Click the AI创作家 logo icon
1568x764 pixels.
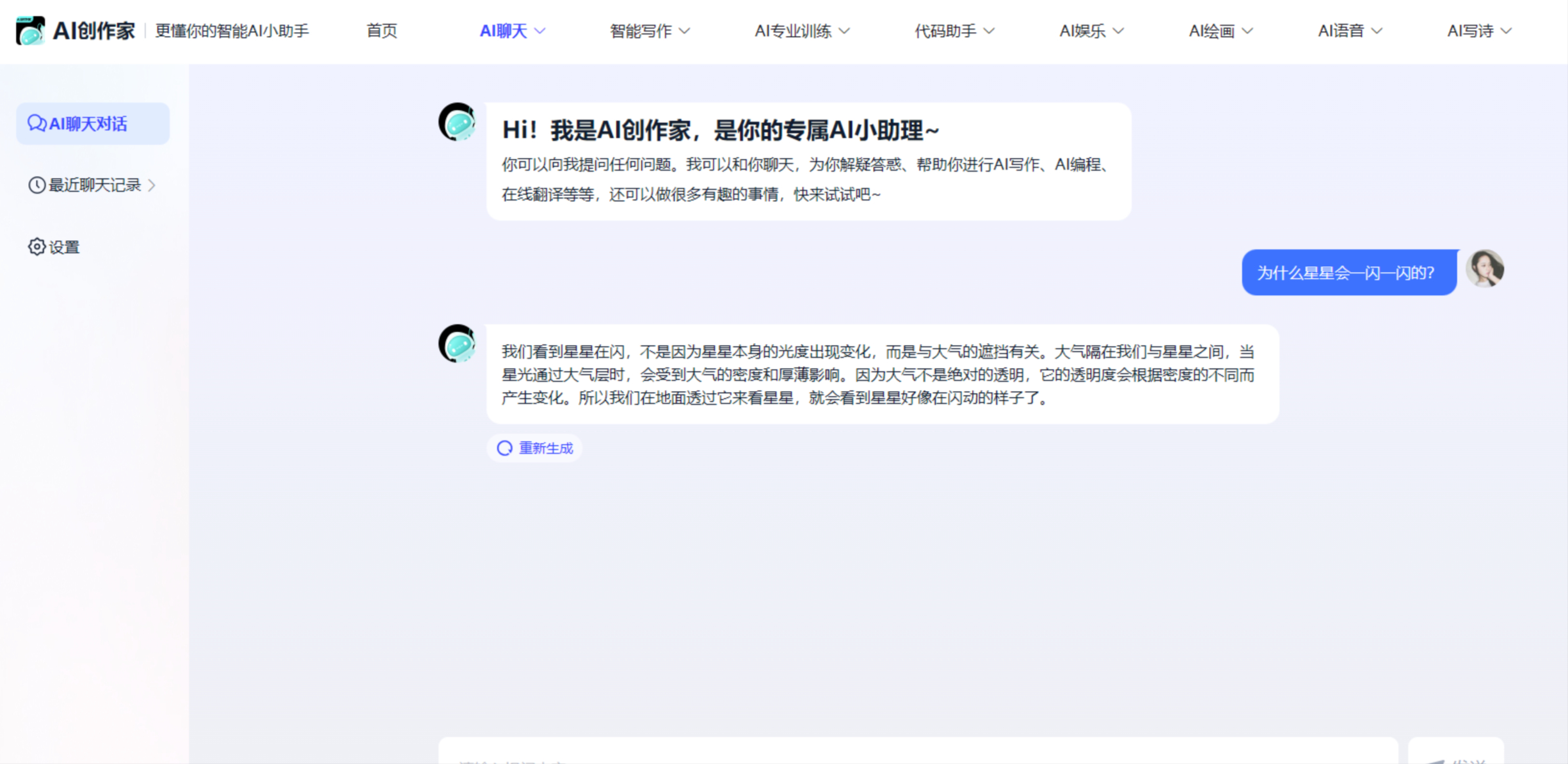pyautogui.click(x=30, y=30)
